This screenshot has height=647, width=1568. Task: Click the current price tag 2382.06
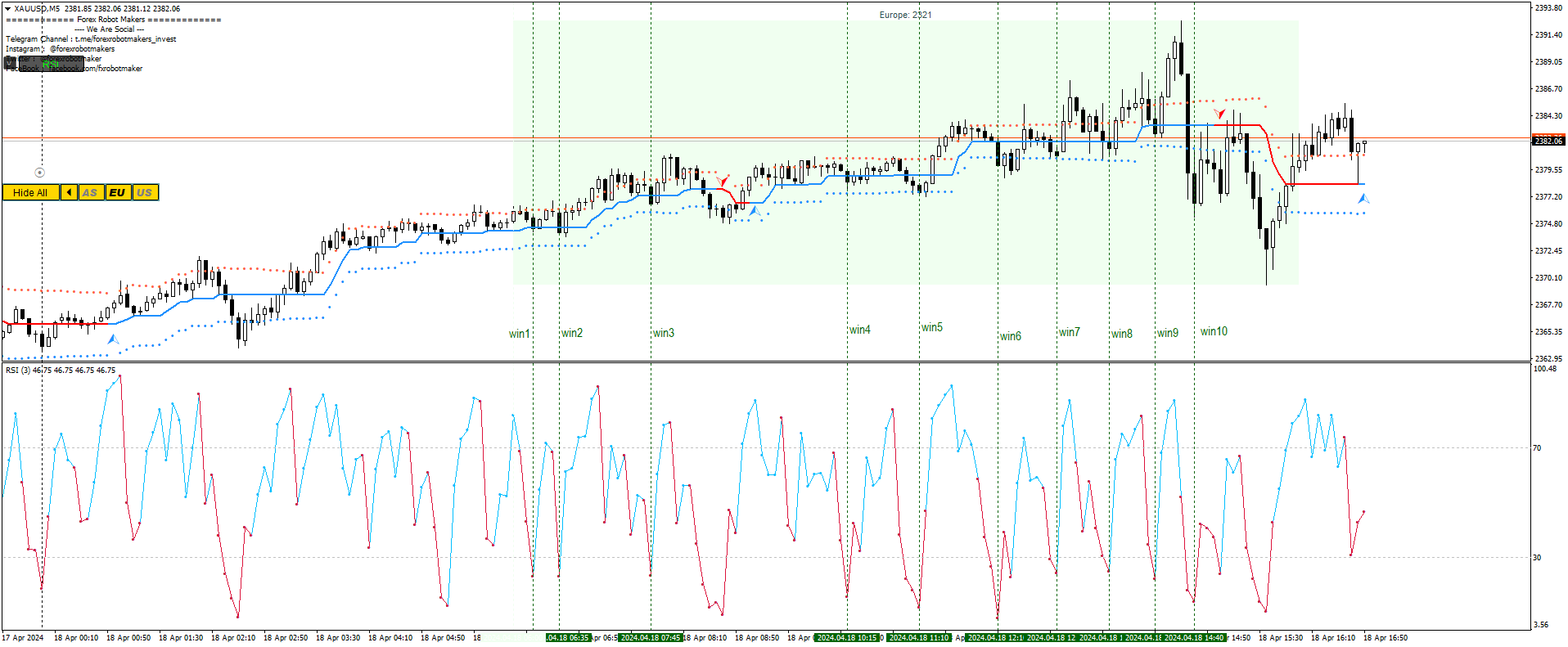click(1548, 141)
